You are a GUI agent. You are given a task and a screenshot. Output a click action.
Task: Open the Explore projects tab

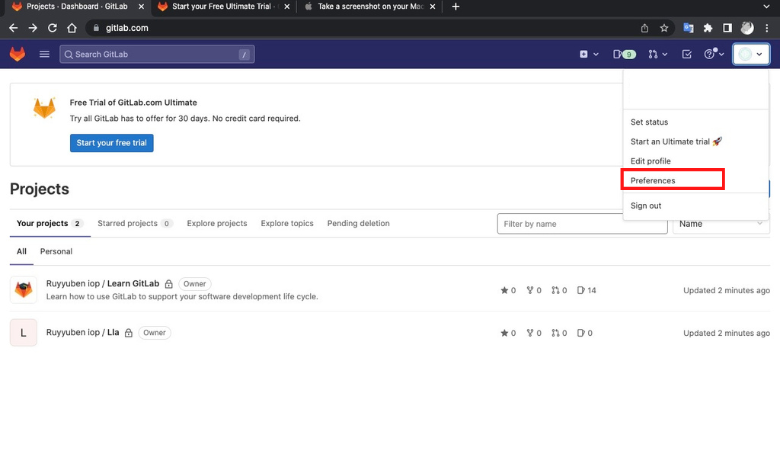click(x=217, y=223)
